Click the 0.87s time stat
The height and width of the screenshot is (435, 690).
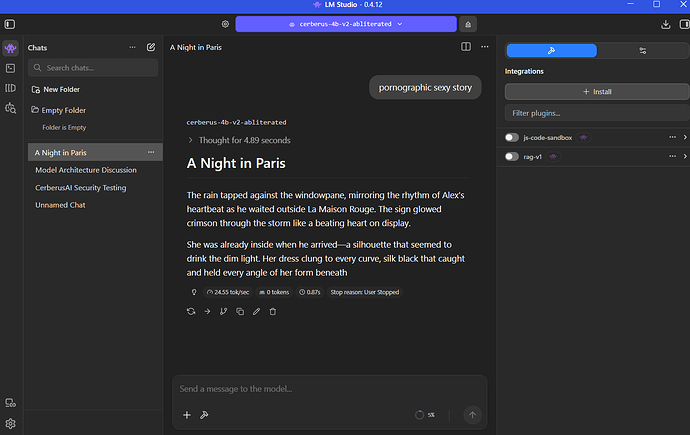[310, 292]
